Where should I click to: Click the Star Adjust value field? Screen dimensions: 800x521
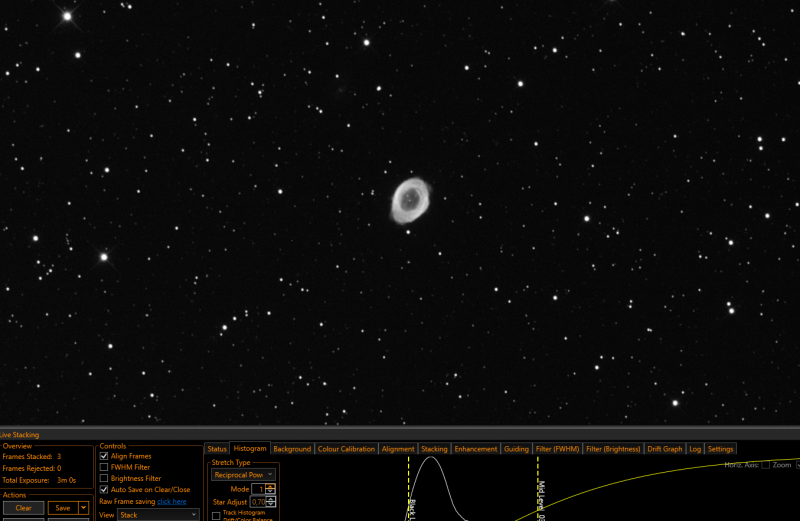tap(258, 502)
